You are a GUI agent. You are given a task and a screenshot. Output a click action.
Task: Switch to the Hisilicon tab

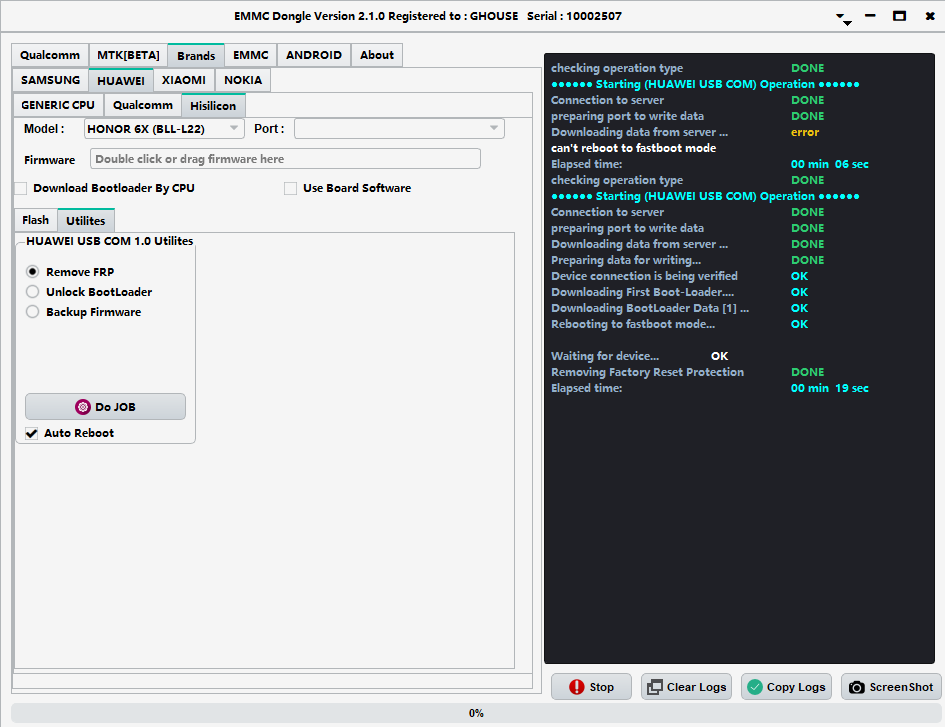point(213,105)
